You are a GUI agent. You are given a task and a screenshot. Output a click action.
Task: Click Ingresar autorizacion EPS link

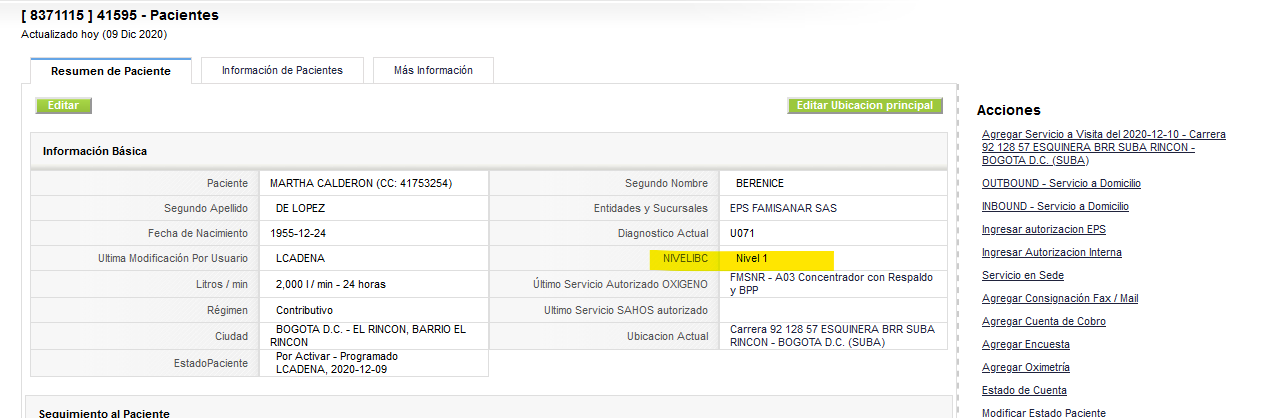[x=1044, y=229]
